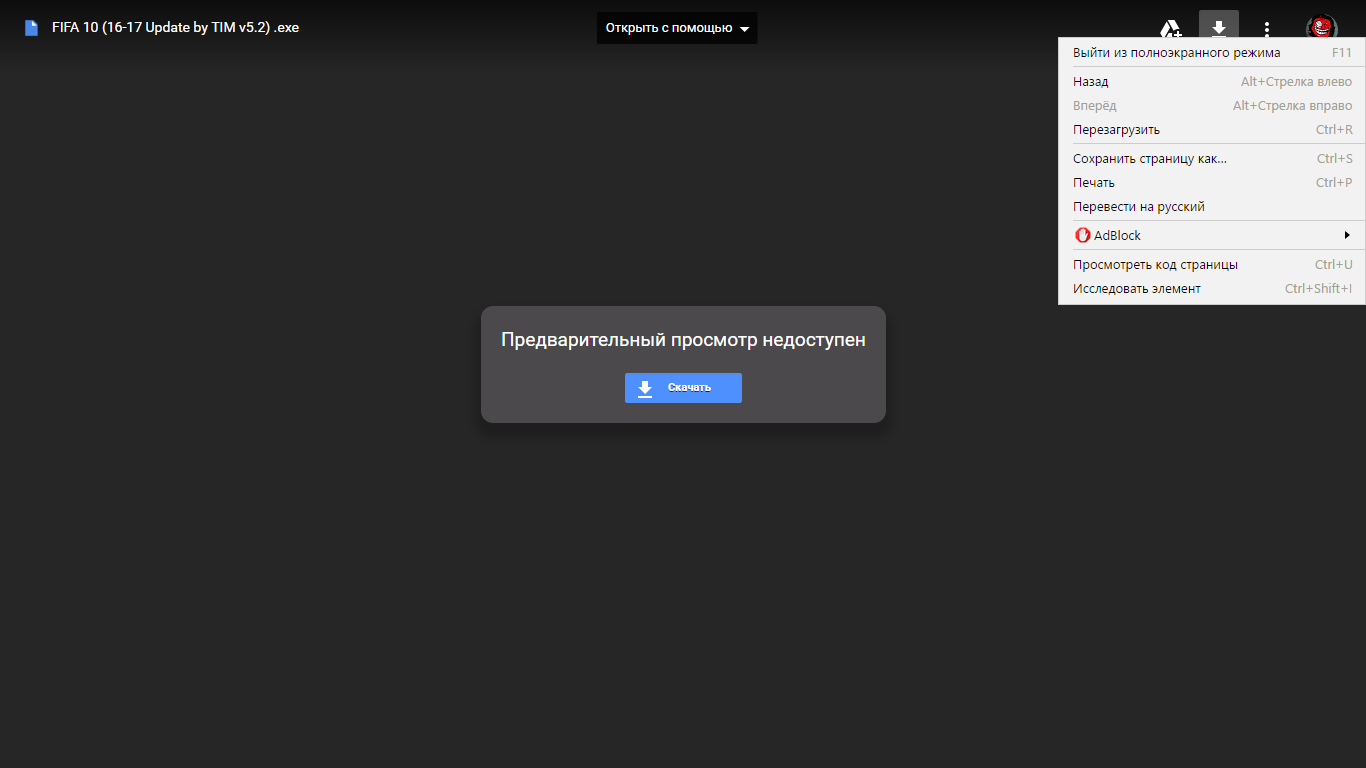Click the file name 'FIFA 10 (16-17 Update by TIM v5.2) .exe'
The image size is (1366, 768).
[x=175, y=28]
